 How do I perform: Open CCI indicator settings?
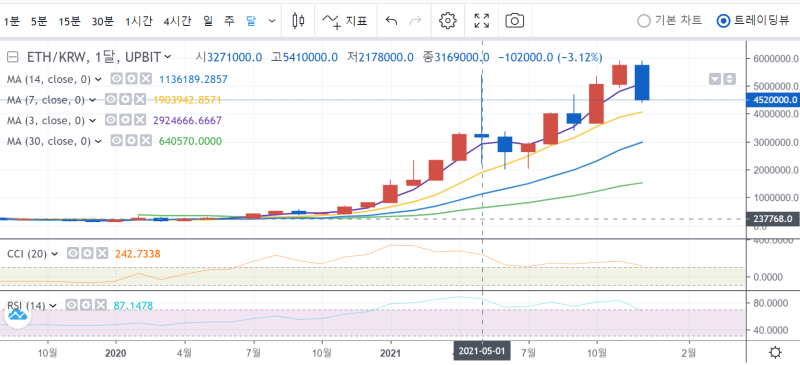88,253
